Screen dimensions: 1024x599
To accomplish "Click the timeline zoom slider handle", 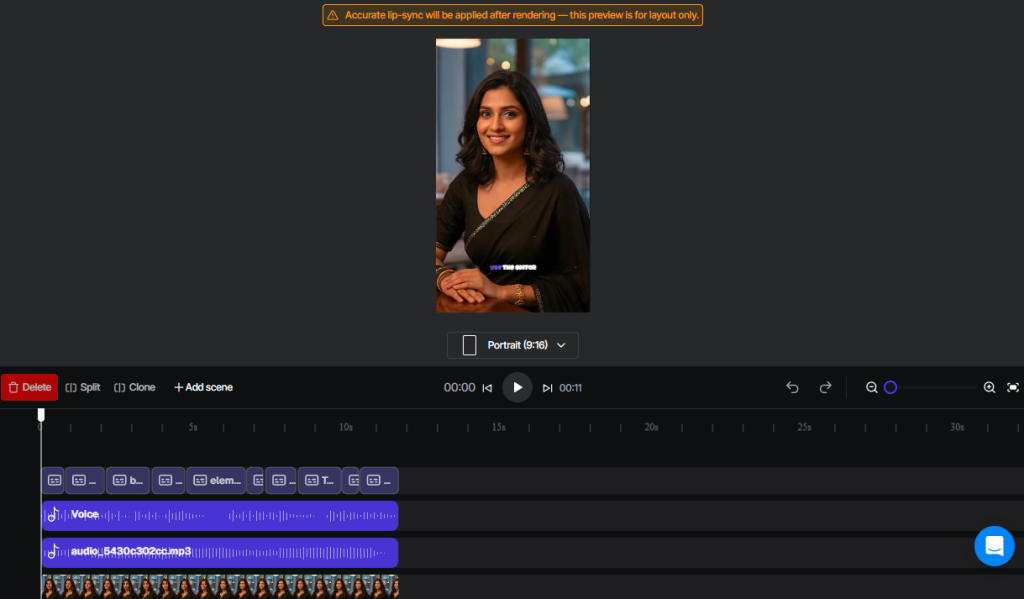I will point(891,387).
